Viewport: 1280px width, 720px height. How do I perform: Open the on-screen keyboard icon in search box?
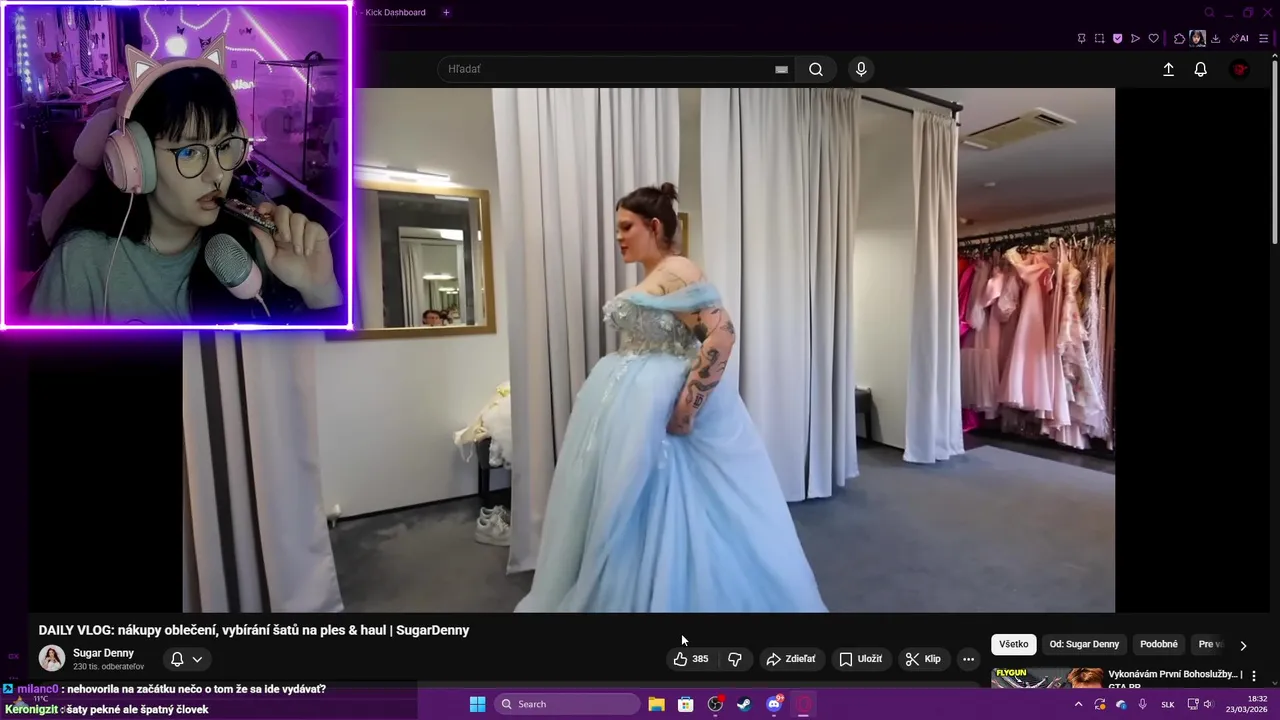tap(781, 69)
